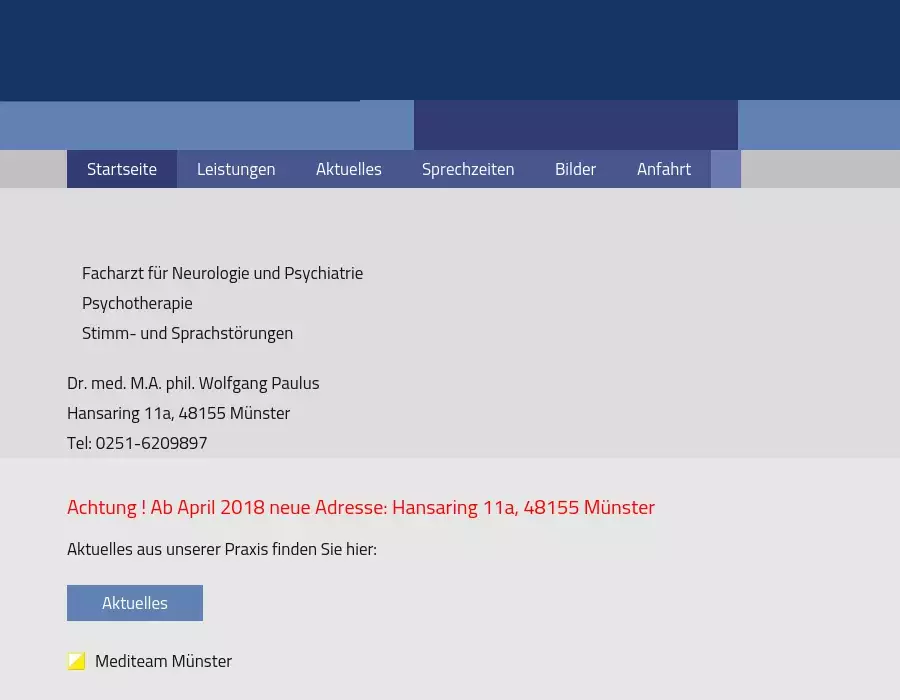Switch to the Bilder section

click(575, 169)
